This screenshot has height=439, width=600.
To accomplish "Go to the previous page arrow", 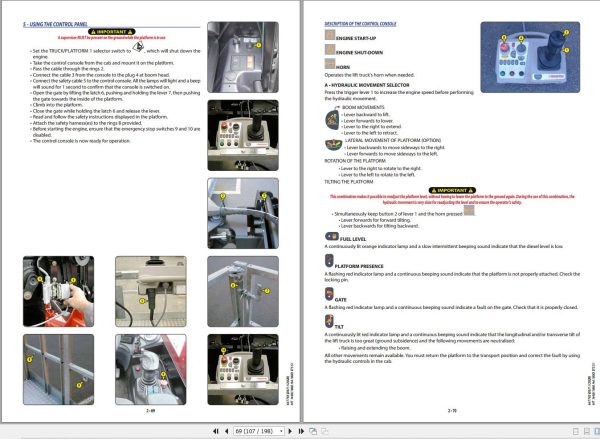I will 227,431.
